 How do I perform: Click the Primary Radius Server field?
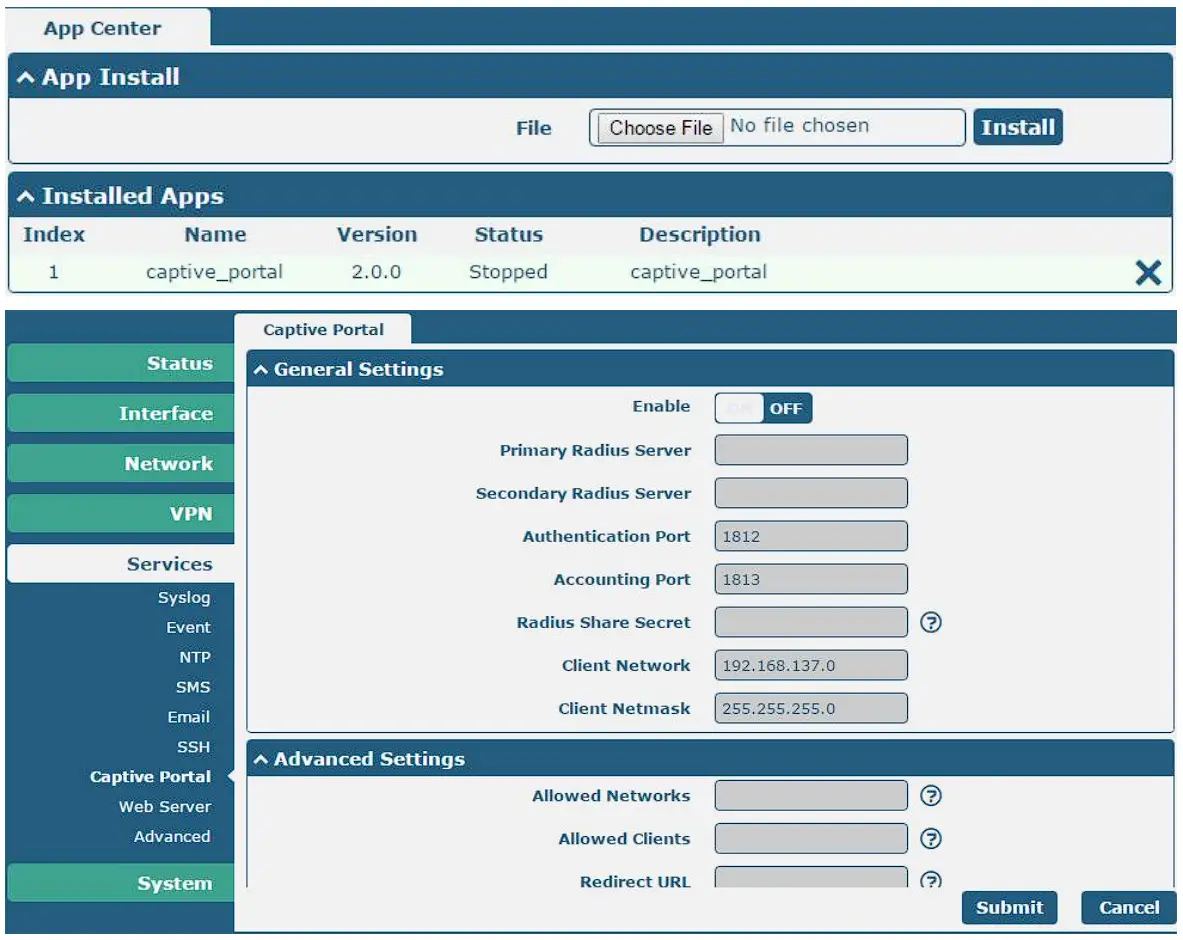811,451
